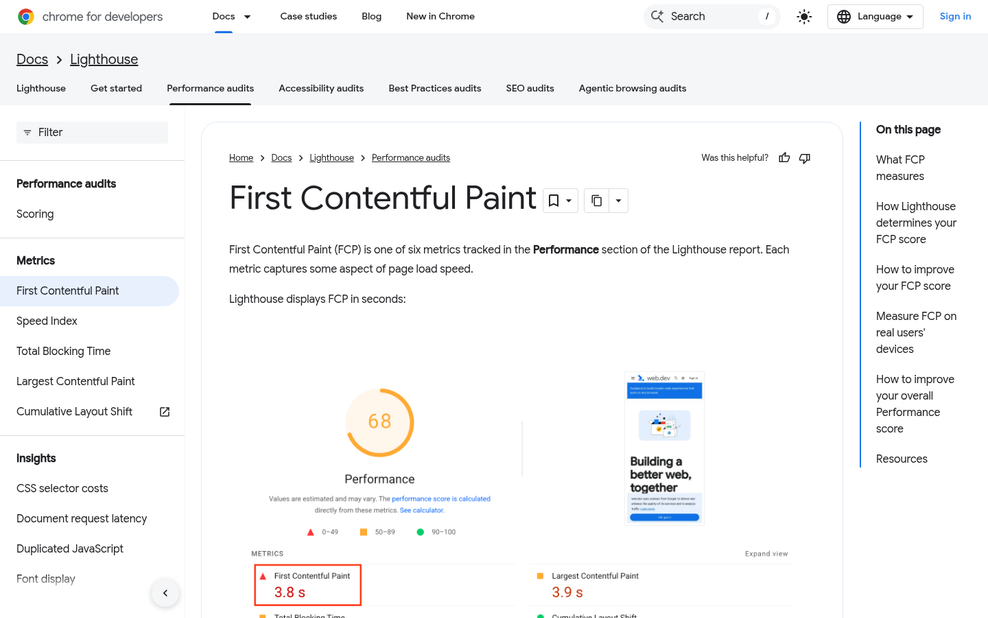
Task: Switch to Get started tab
Action: [116, 88]
